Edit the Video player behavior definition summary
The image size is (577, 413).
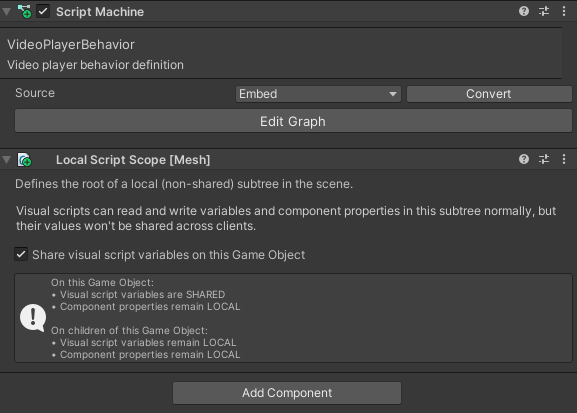coord(95,65)
